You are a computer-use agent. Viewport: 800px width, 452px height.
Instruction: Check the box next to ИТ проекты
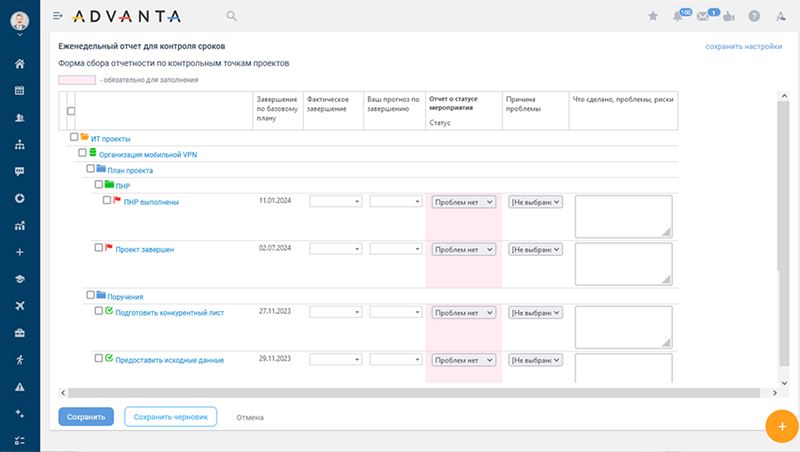pos(74,137)
